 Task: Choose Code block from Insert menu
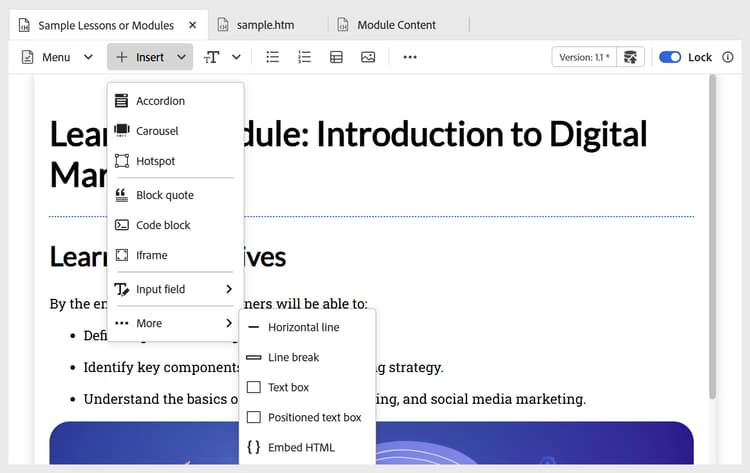176,225
